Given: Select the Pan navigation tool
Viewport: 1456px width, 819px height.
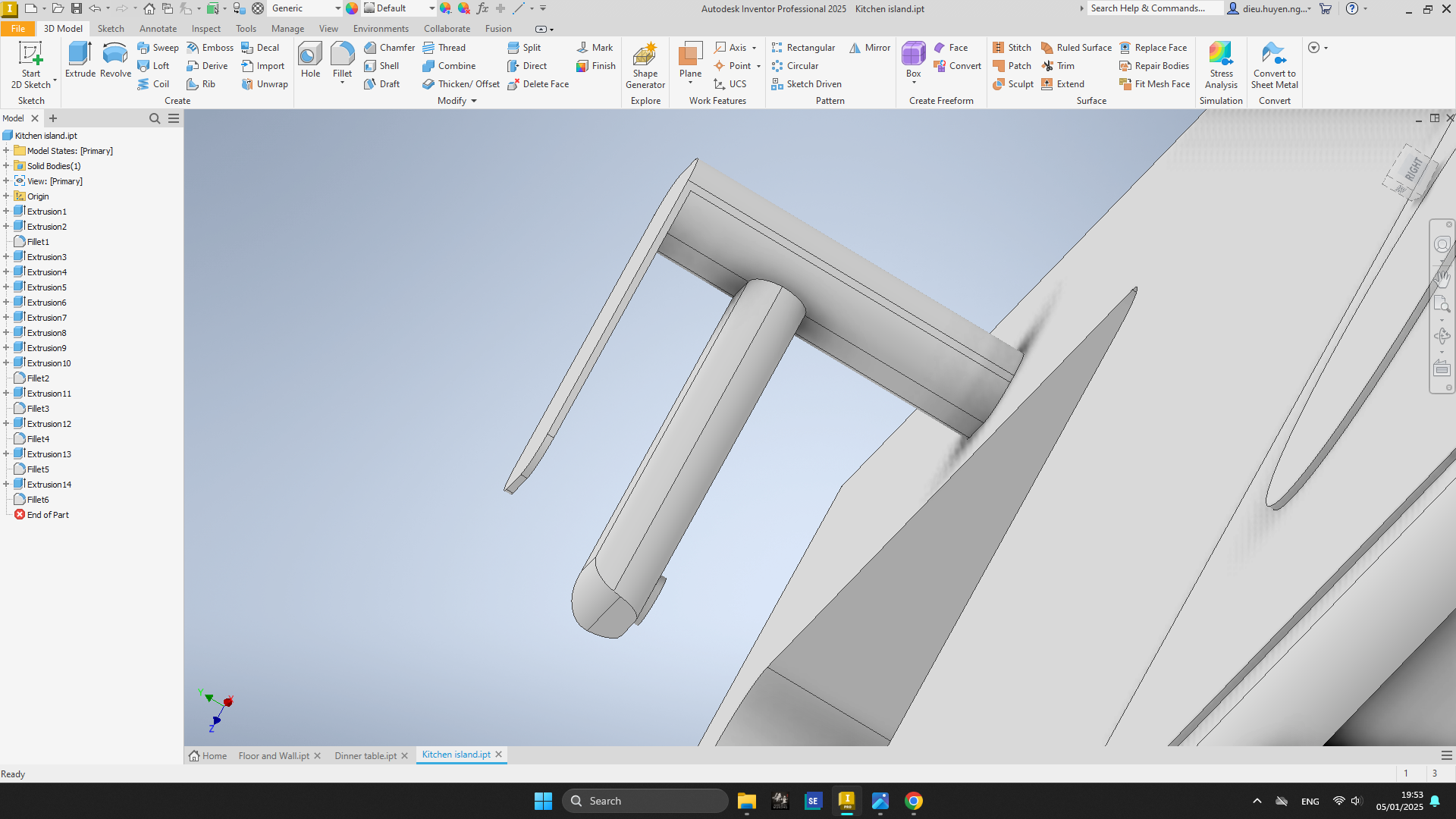Looking at the screenshot, I should coord(1442,278).
